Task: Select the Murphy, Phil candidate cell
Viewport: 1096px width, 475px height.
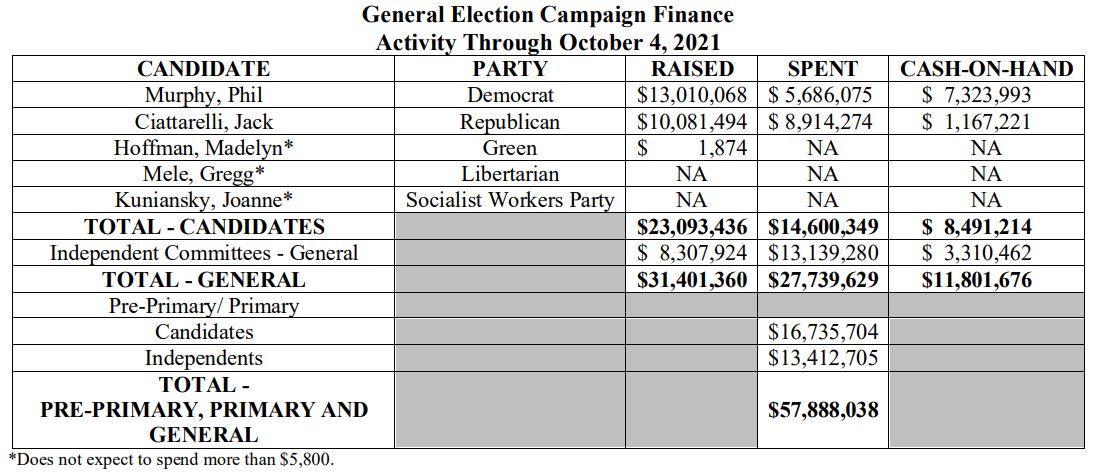Action: (x=203, y=96)
